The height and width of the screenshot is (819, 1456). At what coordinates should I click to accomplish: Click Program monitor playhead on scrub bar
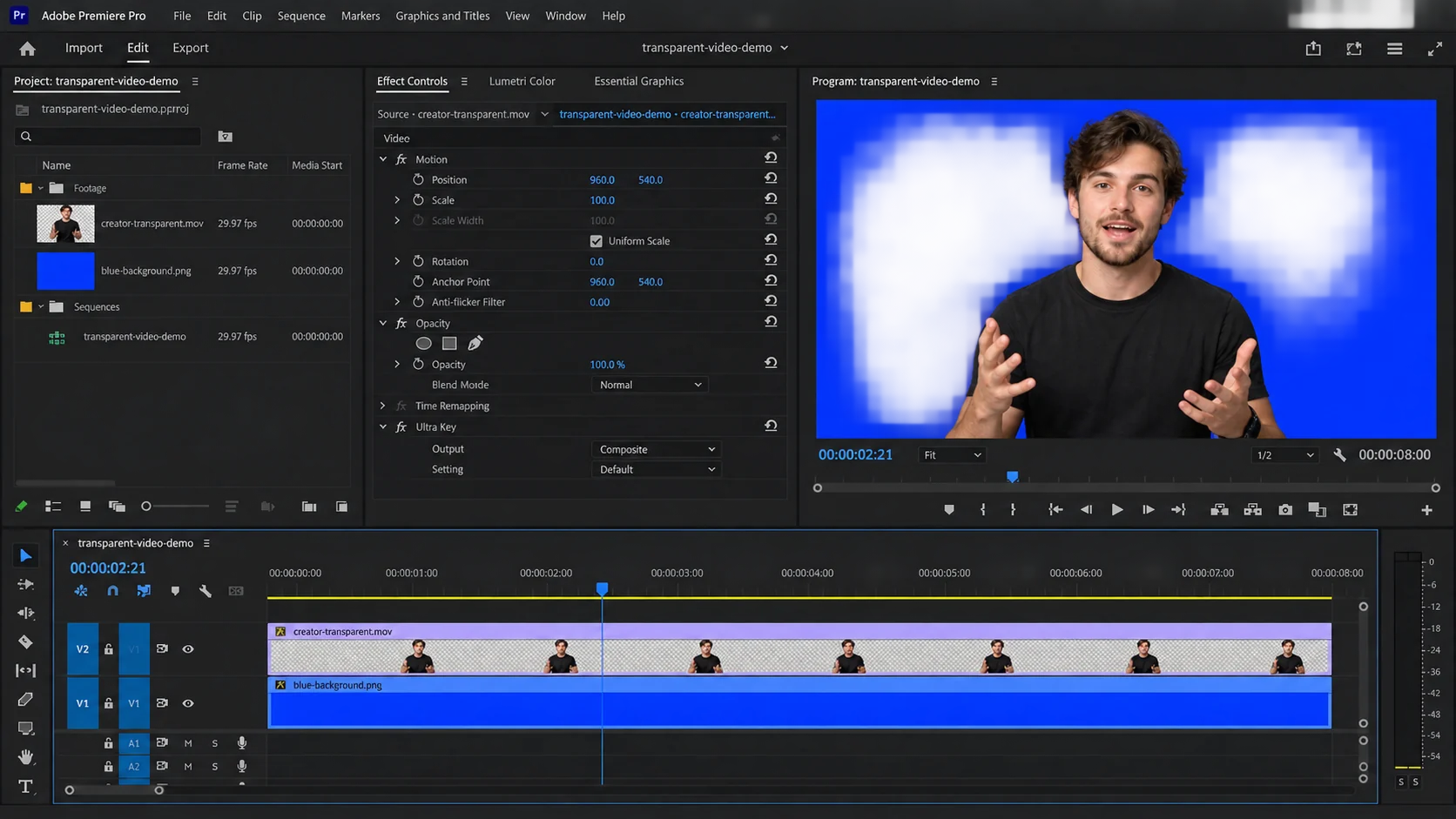[1012, 477]
